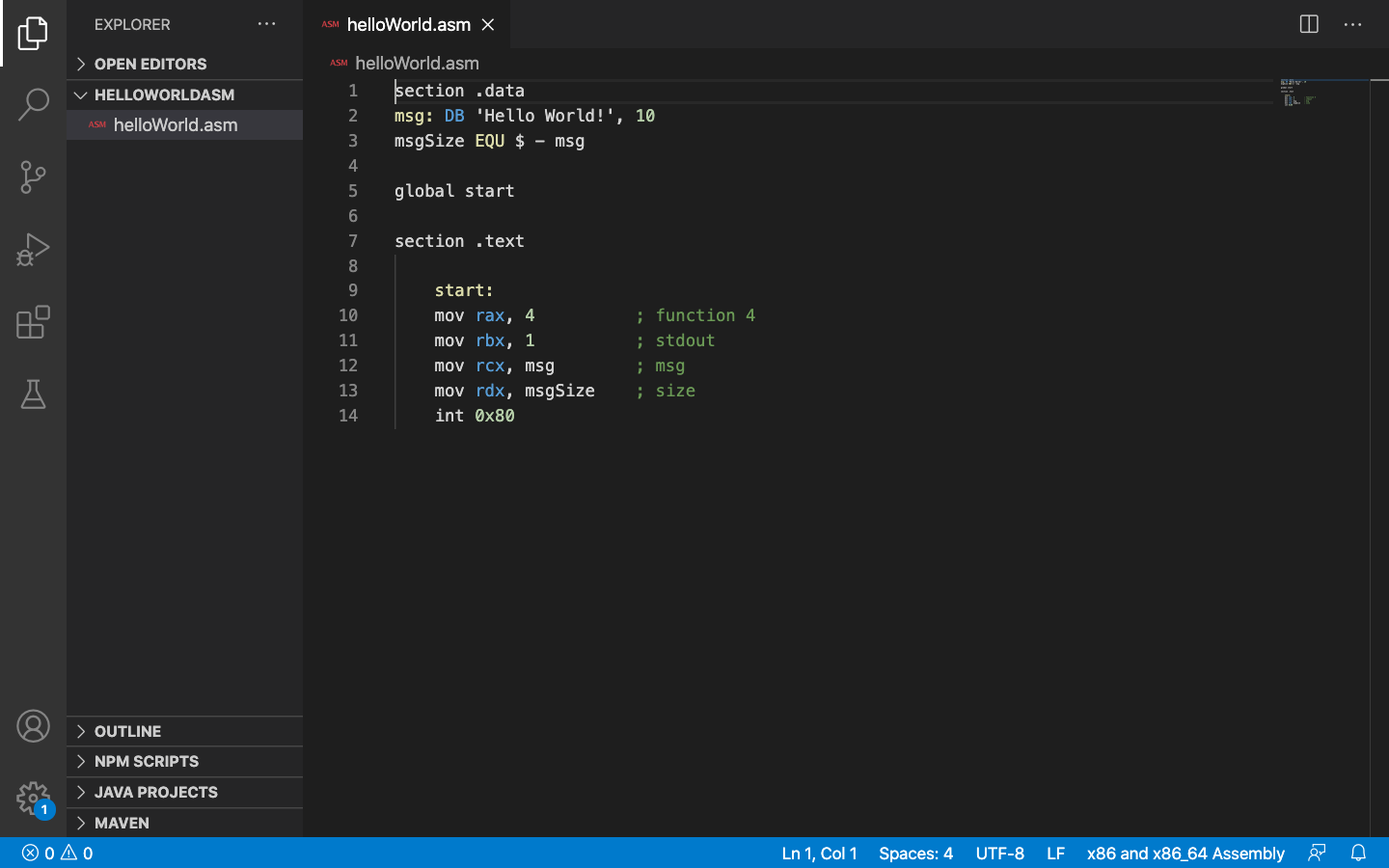Open the Extensions view icon
1389x868 pixels.
[x=33, y=322]
